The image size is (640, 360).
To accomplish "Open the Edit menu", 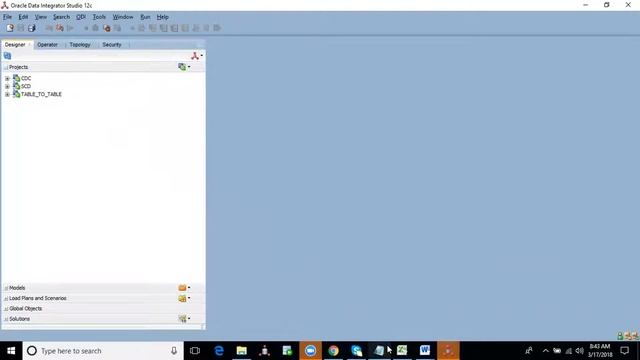I will [x=23, y=17].
